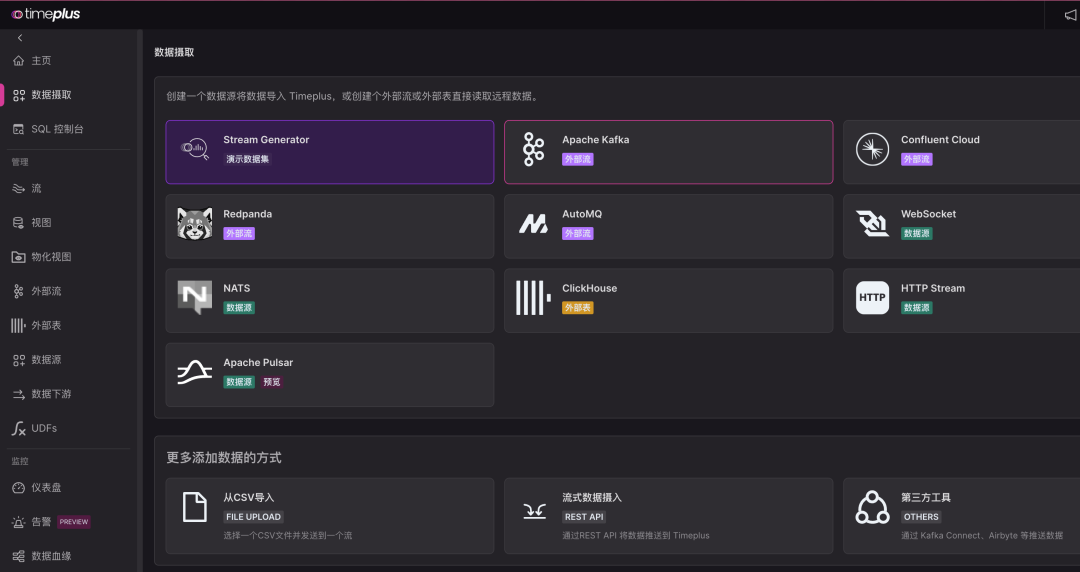Select the Apache Kafka card
This screenshot has height=572, width=1080.
pyautogui.click(x=669, y=152)
